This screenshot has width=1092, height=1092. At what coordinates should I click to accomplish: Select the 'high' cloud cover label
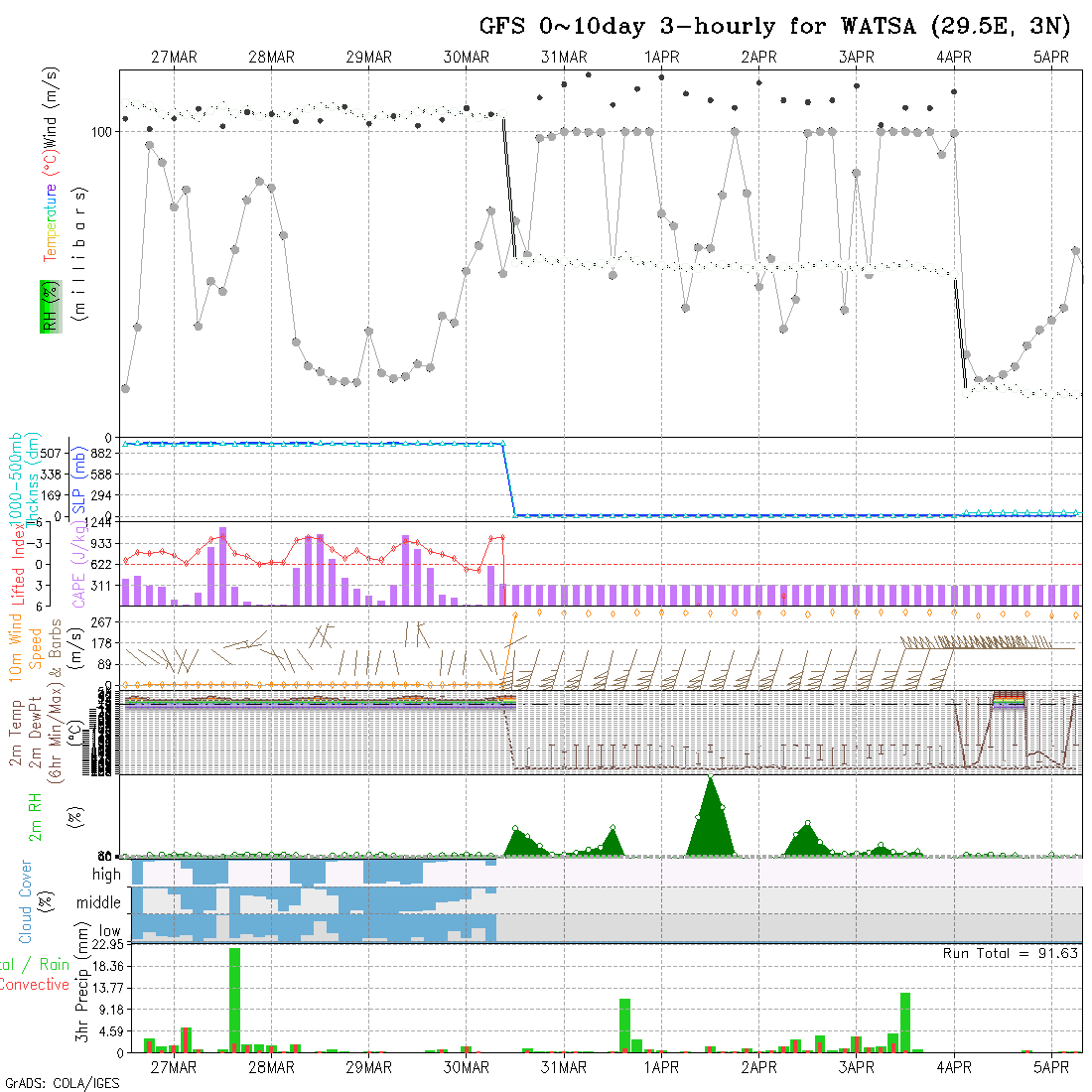click(106, 875)
